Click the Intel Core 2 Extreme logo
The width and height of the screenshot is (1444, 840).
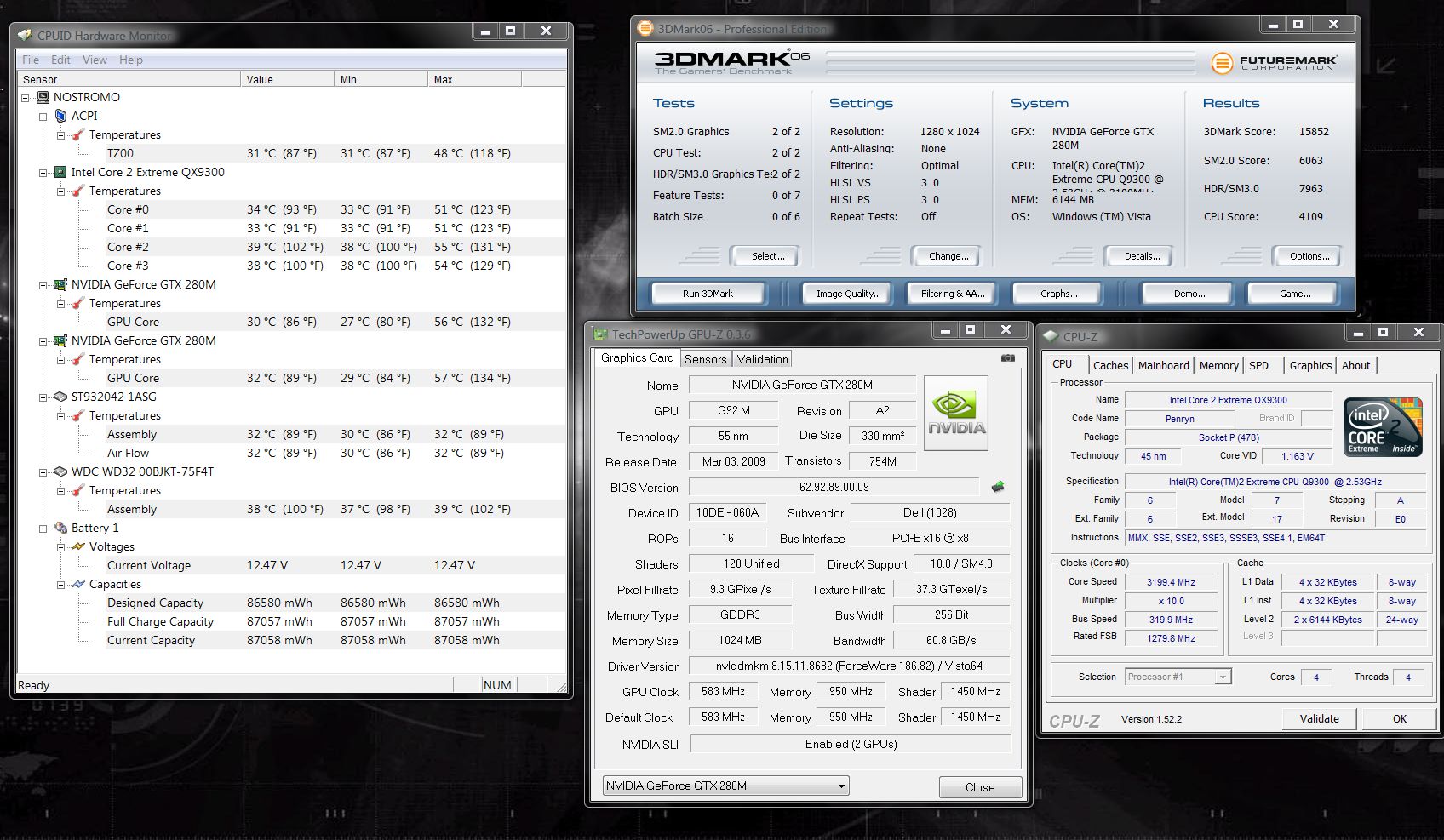pyautogui.click(x=1383, y=427)
